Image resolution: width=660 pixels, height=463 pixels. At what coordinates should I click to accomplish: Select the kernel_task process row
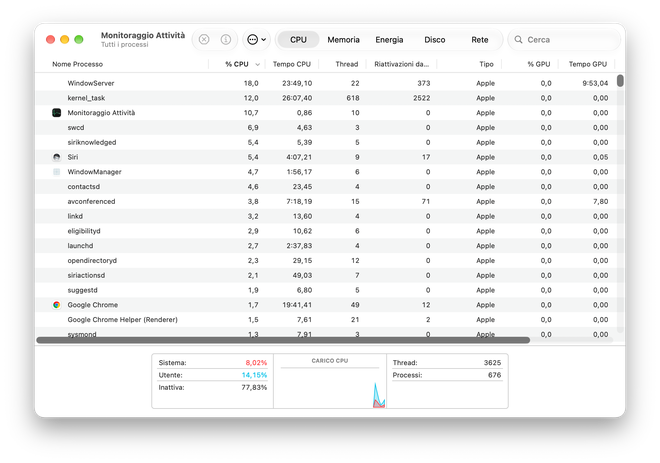(x=326, y=98)
